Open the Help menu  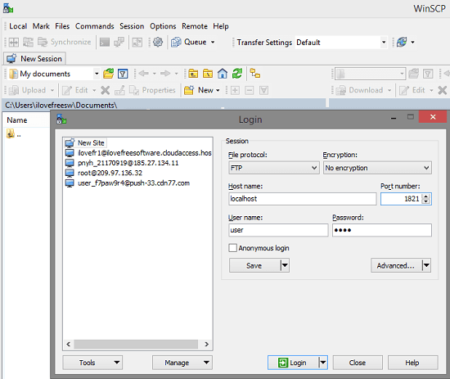coord(221,26)
